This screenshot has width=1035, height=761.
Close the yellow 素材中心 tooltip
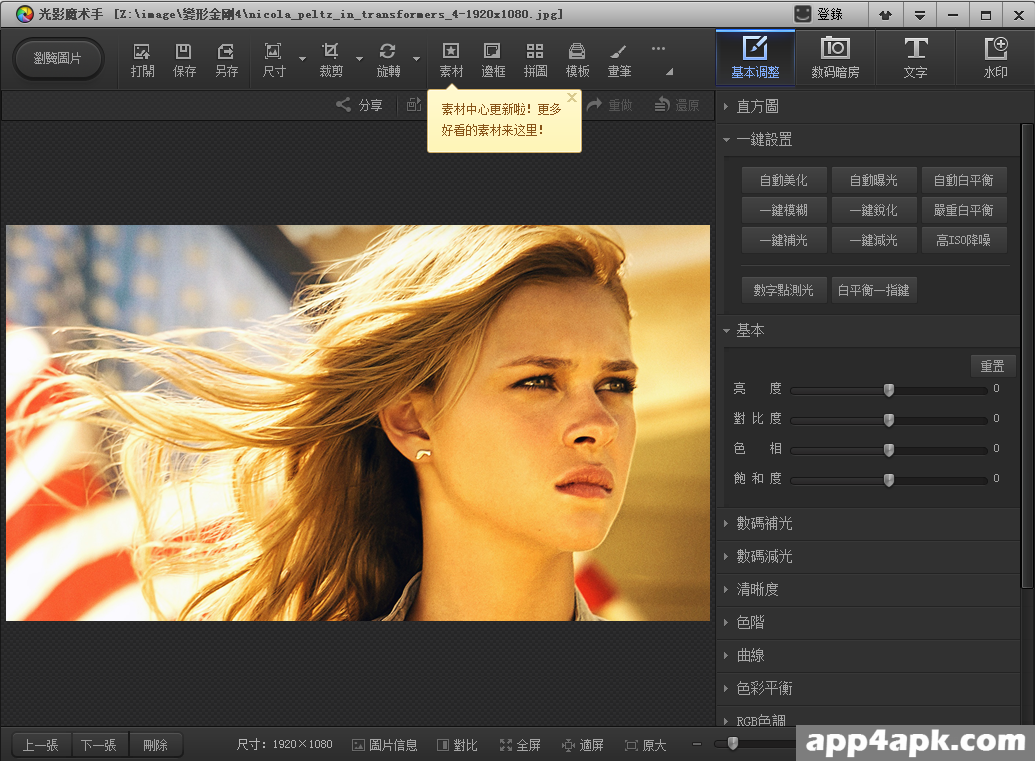[x=572, y=98]
